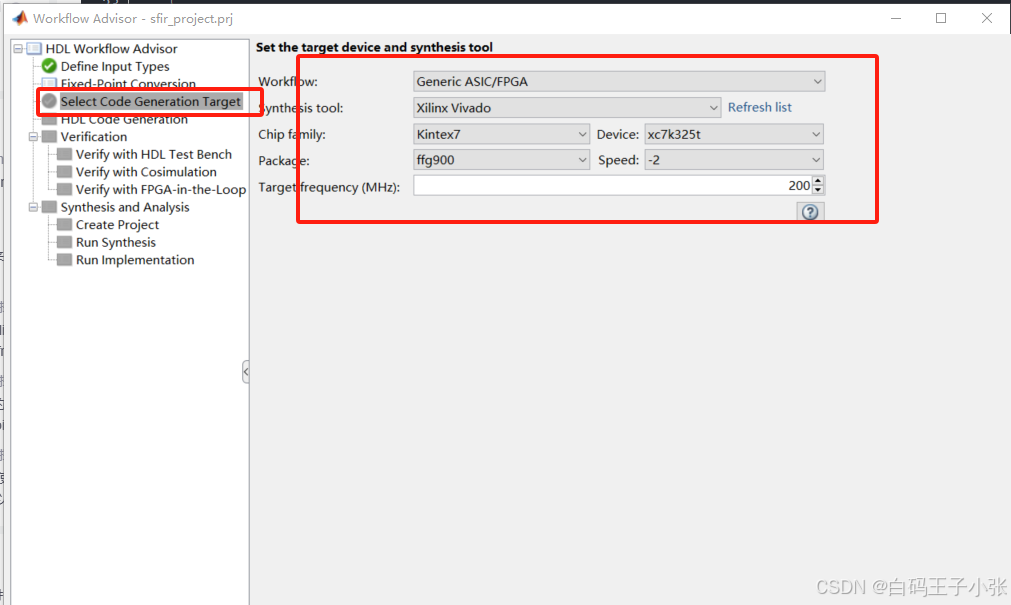
Task: Close the Workflow Advisor window
Action: tap(986, 18)
